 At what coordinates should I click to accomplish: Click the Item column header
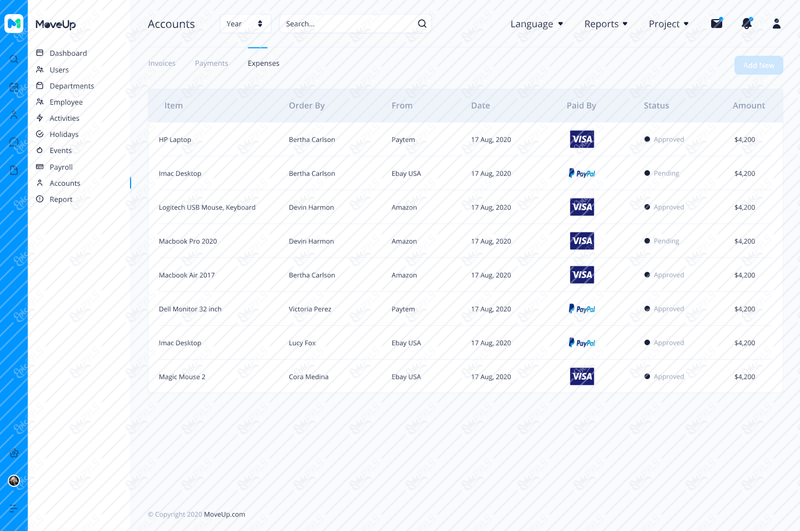[173, 106]
